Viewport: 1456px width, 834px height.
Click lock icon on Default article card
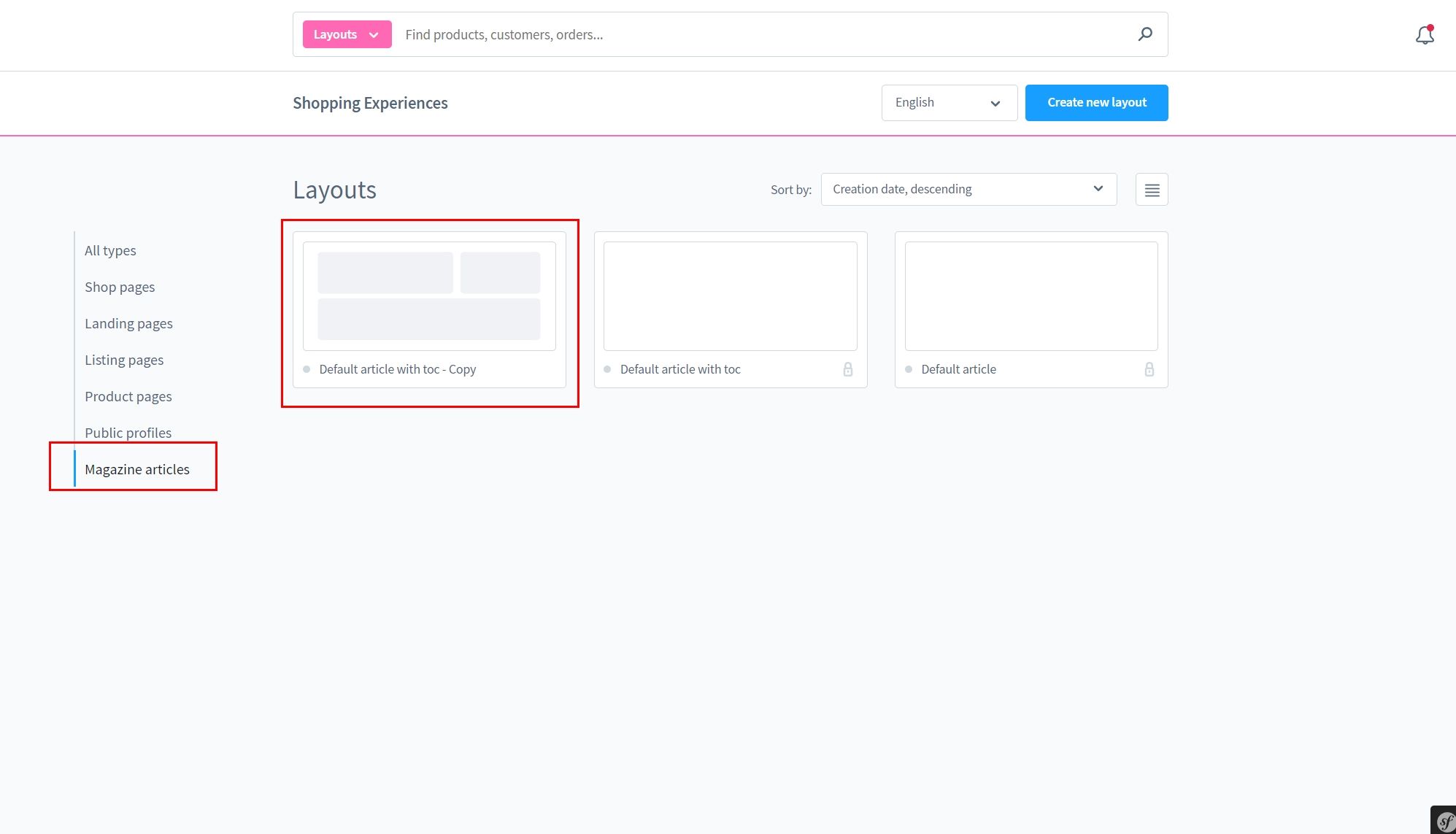tap(1149, 369)
